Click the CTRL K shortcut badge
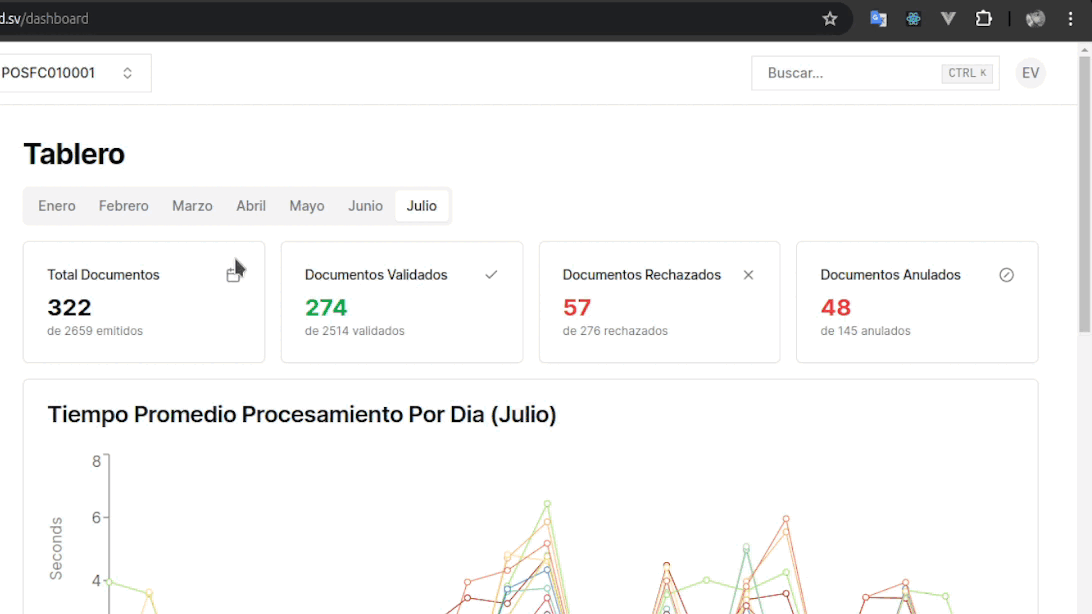The image size is (1092, 614). pyautogui.click(x=966, y=72)
